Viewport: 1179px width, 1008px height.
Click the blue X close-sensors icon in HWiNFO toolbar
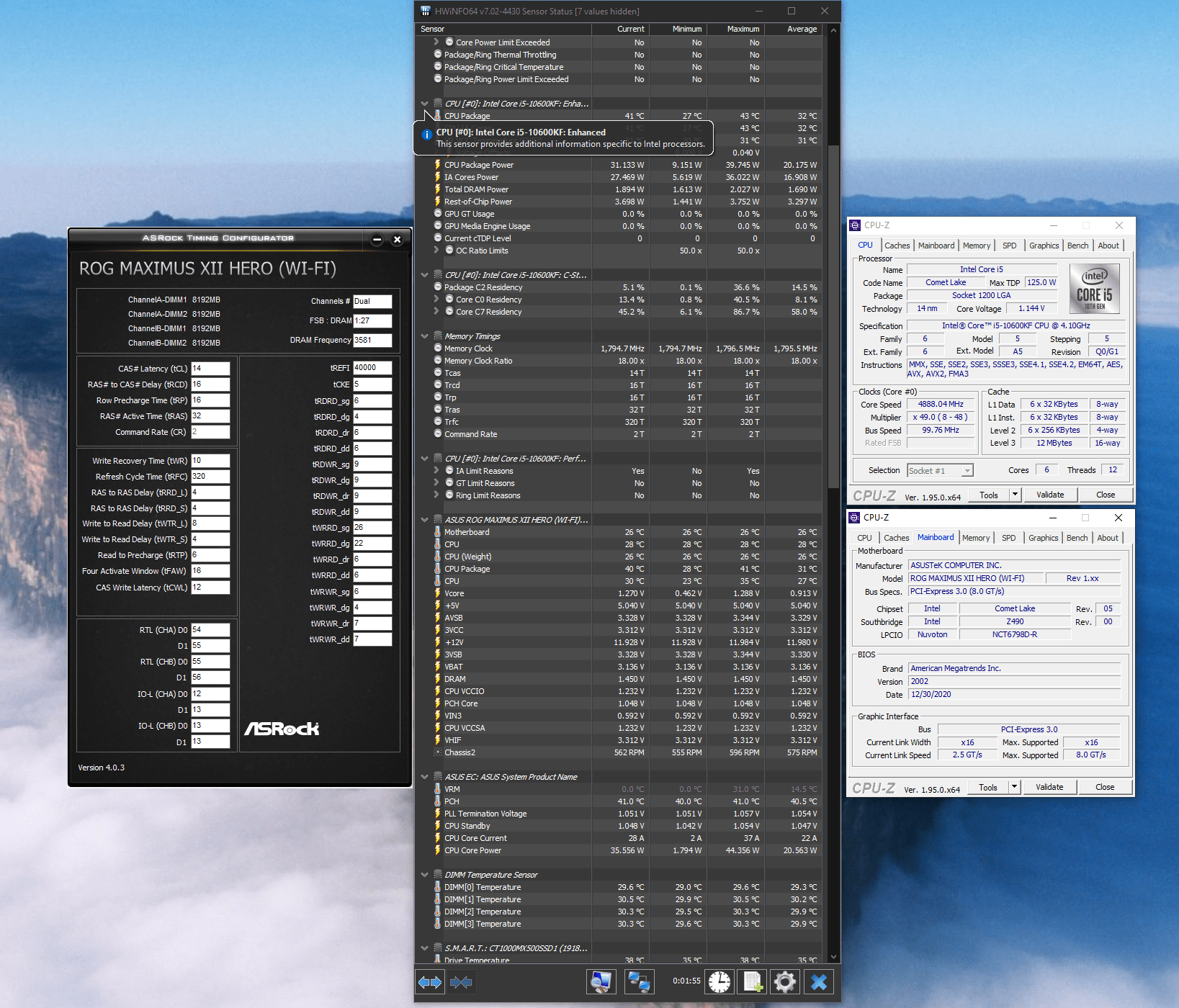click(x=819, y=981)
